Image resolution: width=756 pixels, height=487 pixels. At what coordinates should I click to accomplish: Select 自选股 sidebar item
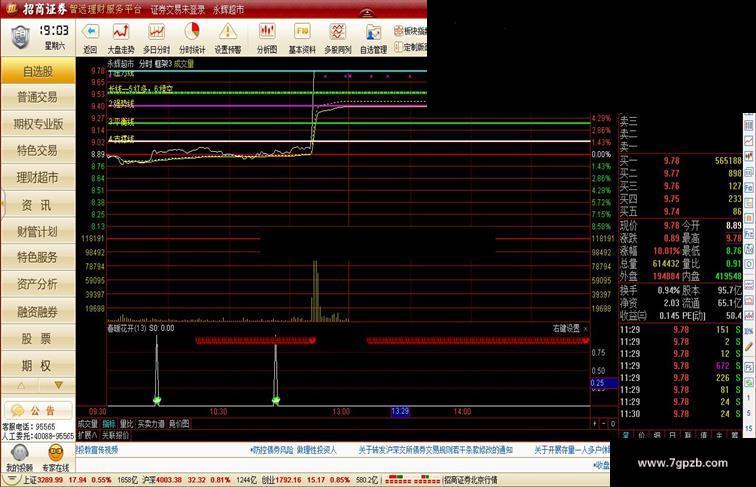coord(38,71)
